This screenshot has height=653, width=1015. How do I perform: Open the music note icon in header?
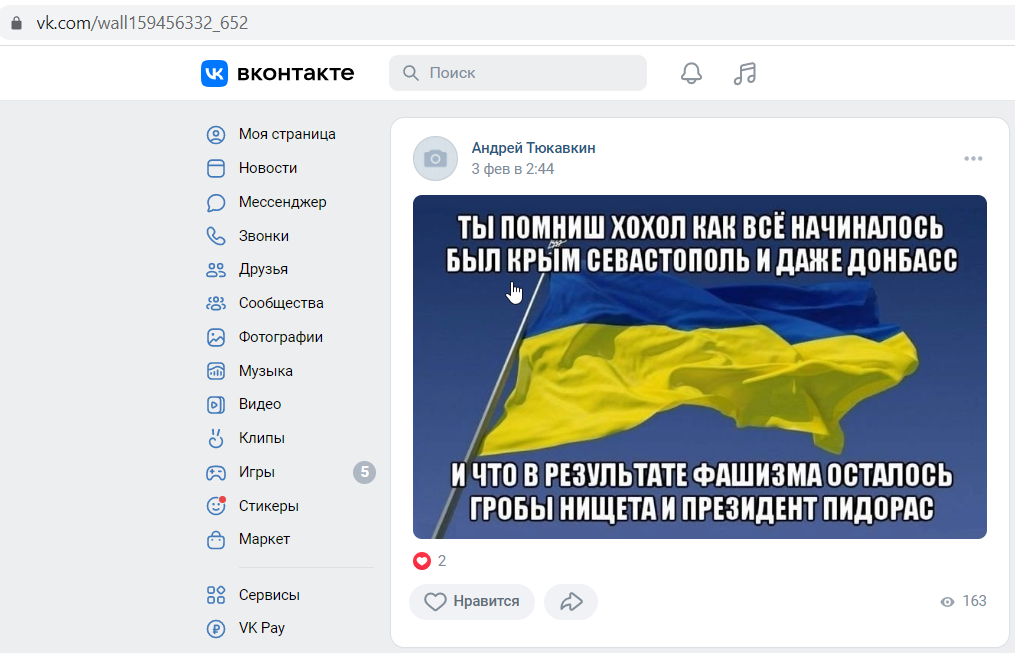click(x=745, y=73)
